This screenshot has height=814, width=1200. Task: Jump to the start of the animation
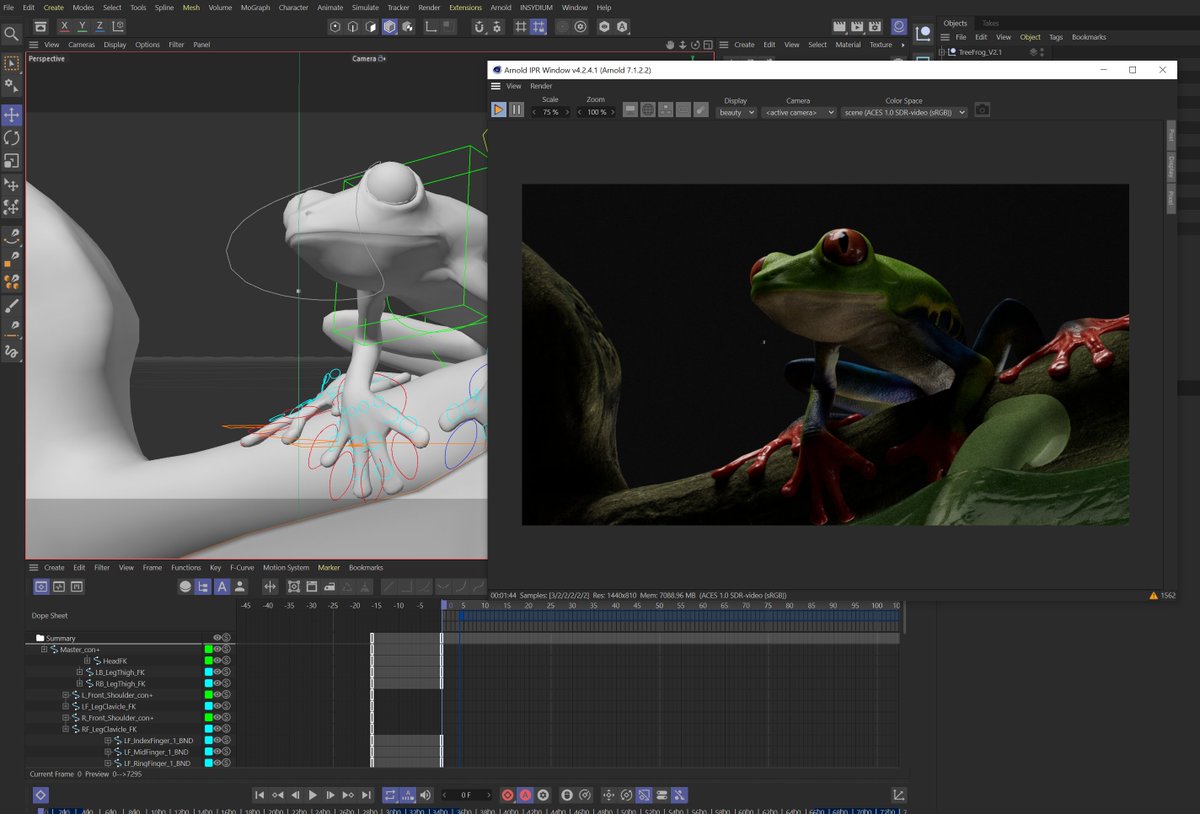click(259, 795)
